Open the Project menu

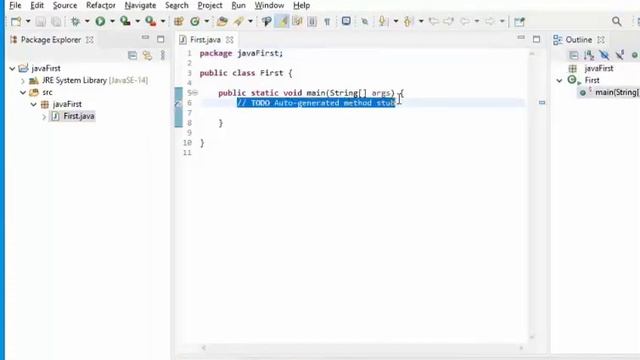point(210,5)
